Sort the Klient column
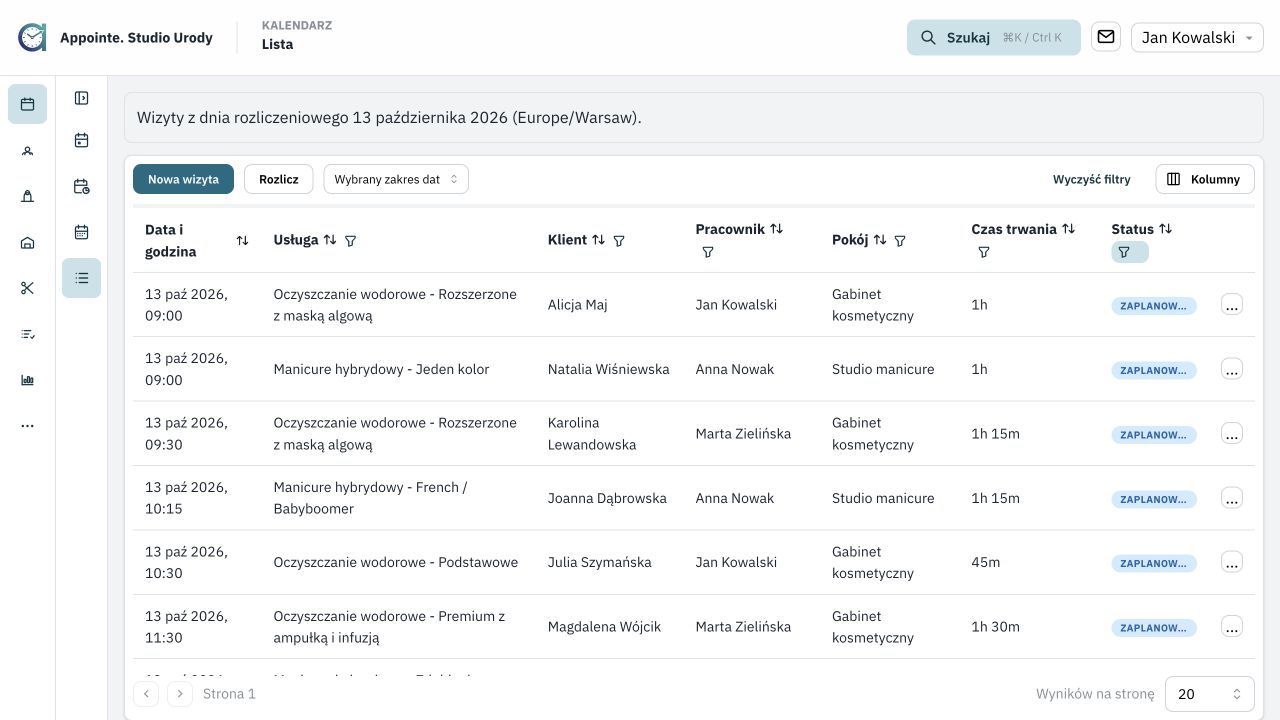1280x720 pixels. 598,240
